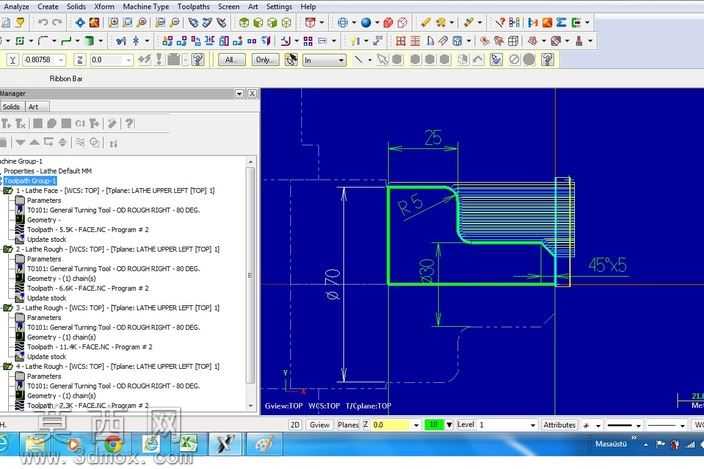Open the Level 1 dropdown
Viewport: 704px width, 469px height.
533,425
